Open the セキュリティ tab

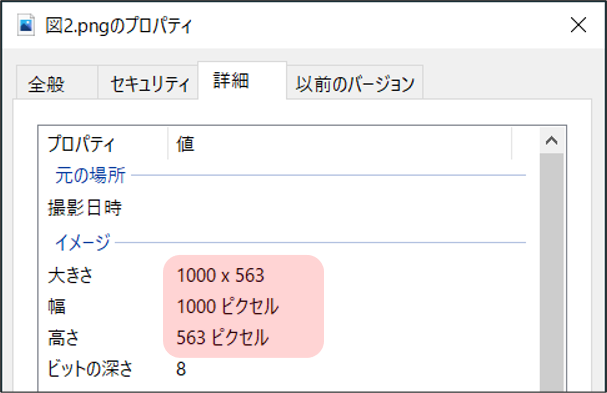[148, 83]
